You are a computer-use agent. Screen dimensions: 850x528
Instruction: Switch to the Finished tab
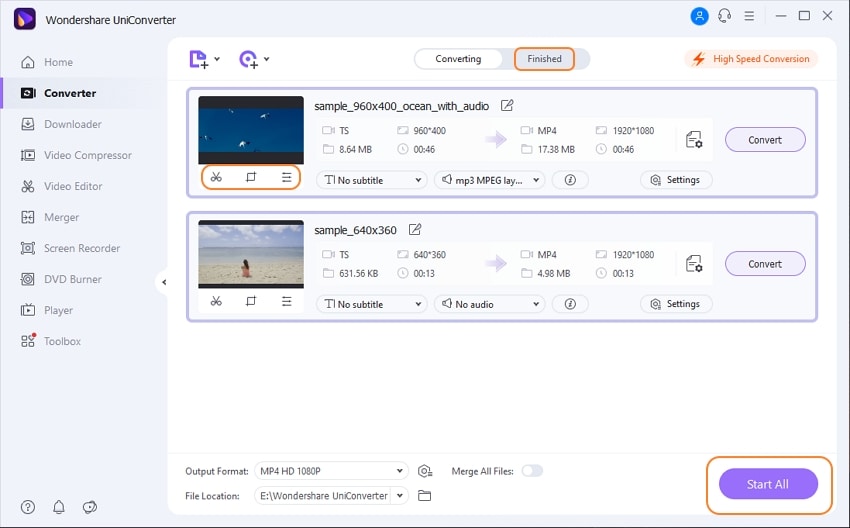tap(544, 59)
